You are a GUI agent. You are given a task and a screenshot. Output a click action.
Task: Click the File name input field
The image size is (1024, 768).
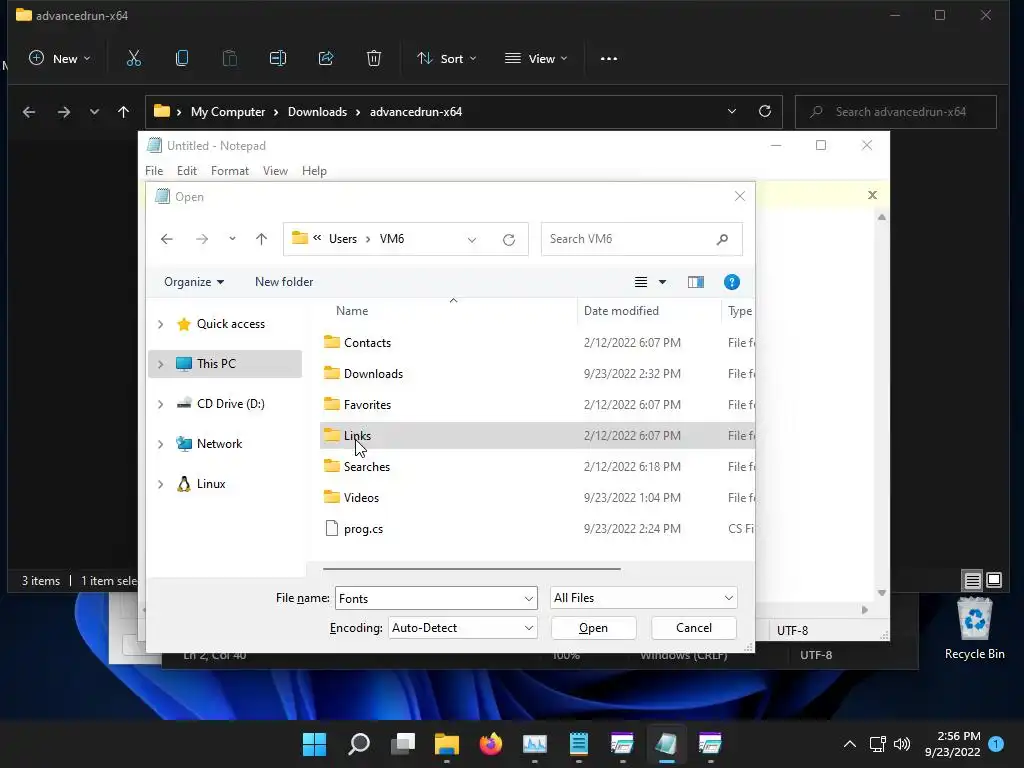click(436, 598)
